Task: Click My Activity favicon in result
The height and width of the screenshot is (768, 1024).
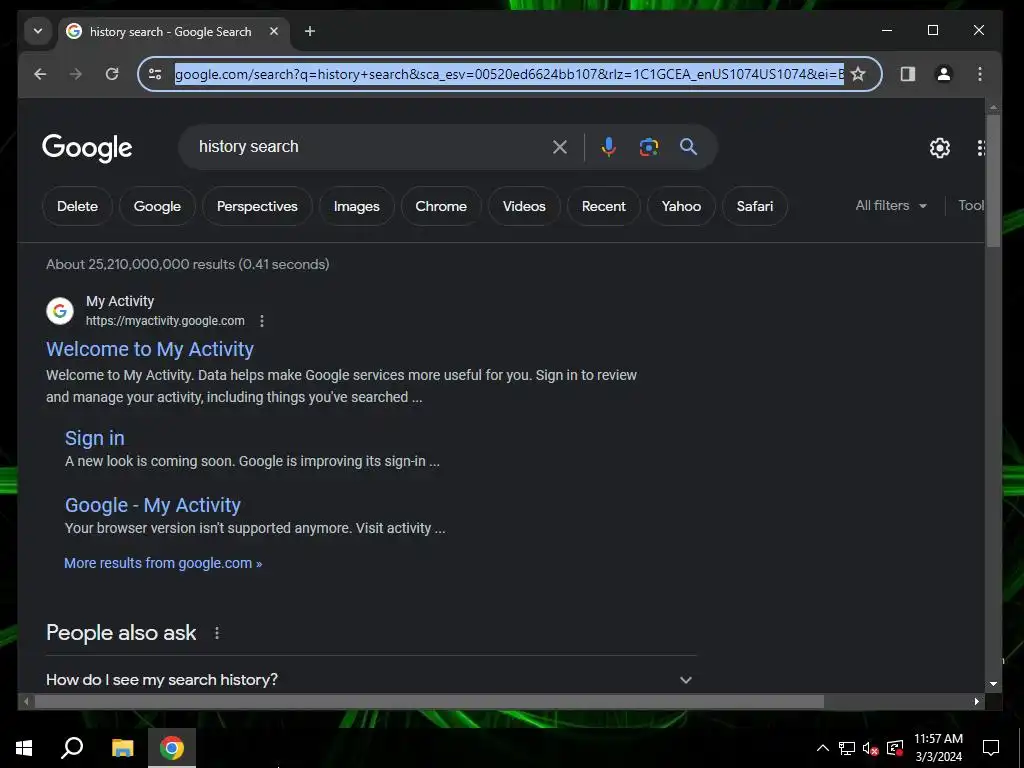Action: [60, 311]
